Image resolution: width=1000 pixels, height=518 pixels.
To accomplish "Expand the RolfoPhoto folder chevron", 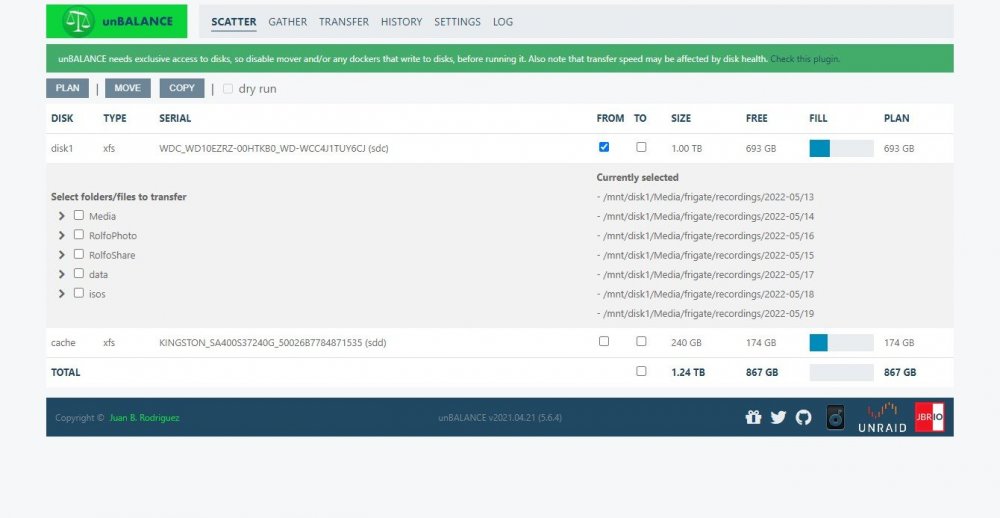I will point(62,235).
